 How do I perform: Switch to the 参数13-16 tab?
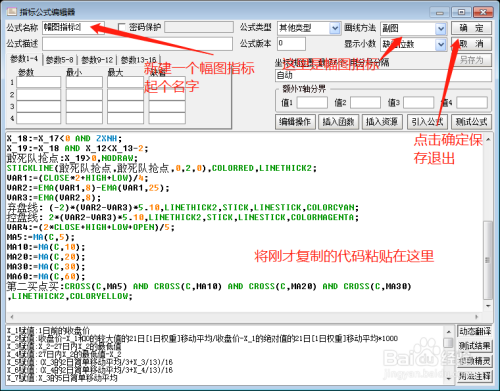[139, 60]
